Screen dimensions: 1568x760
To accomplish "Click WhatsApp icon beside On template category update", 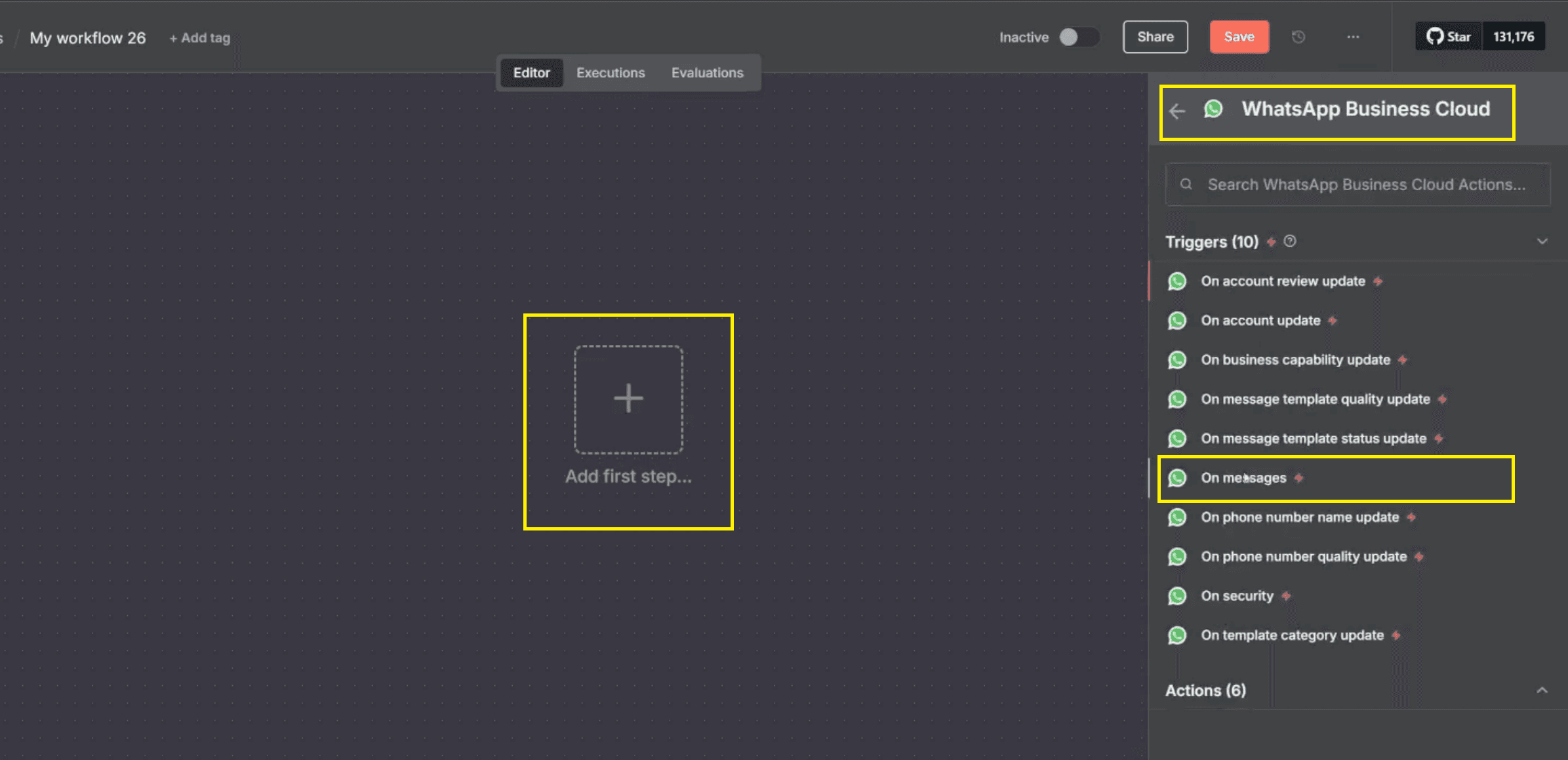I will [1177, 635].
